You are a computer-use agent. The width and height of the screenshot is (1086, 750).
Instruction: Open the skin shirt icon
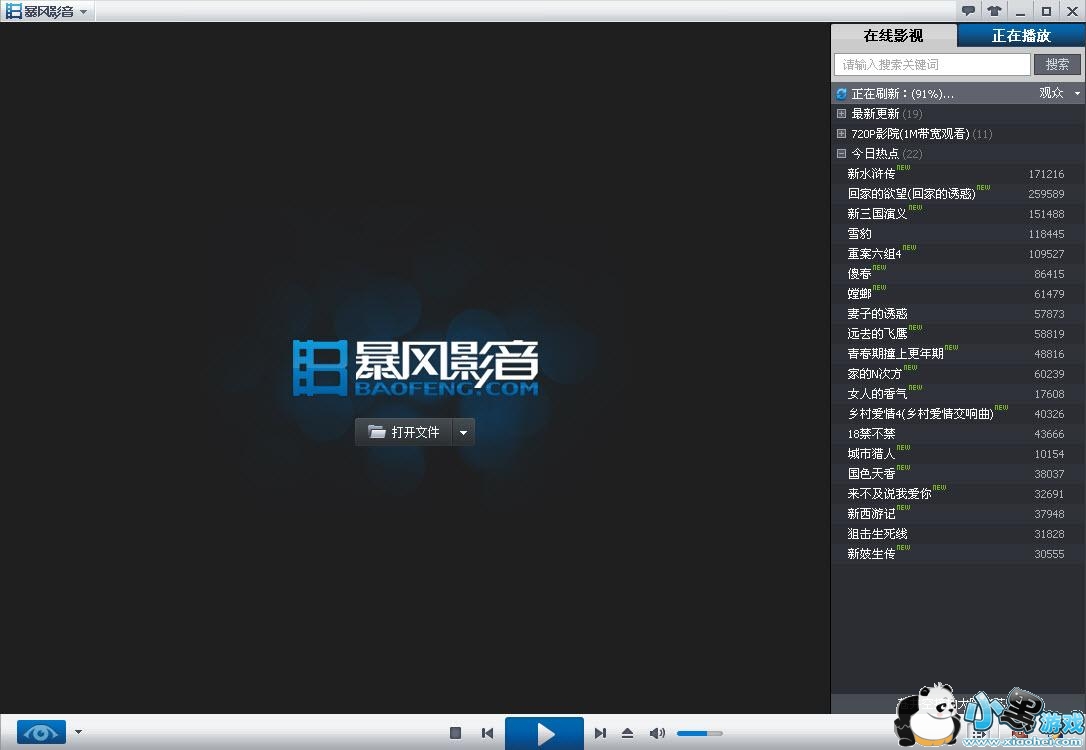point(994,10)
